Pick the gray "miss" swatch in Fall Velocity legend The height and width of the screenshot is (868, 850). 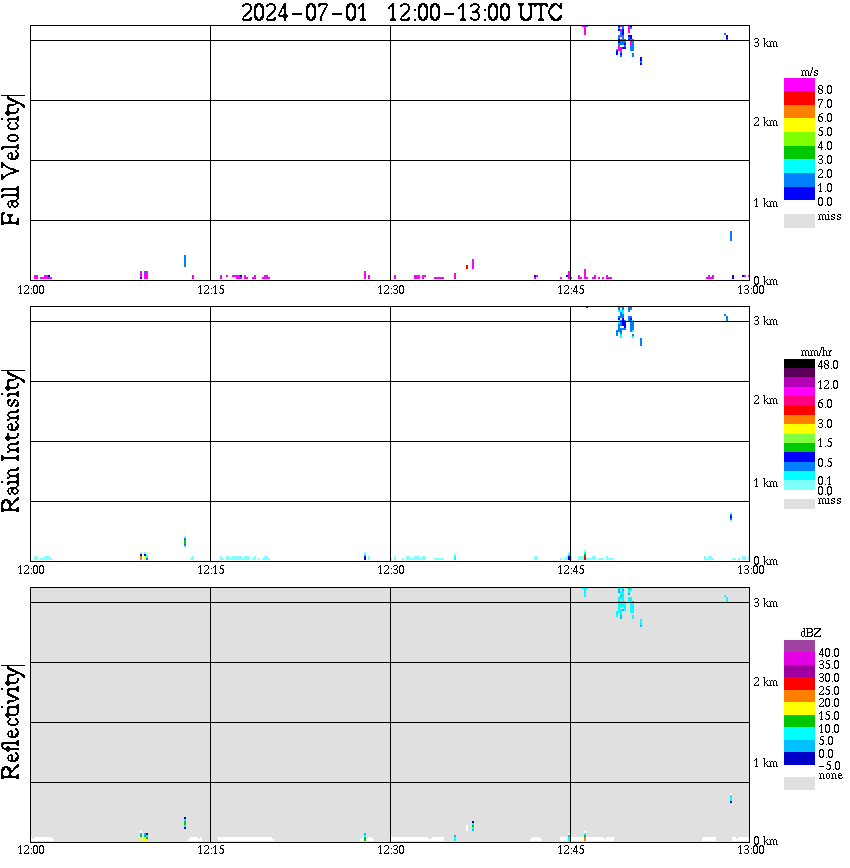tap(799, 220)
